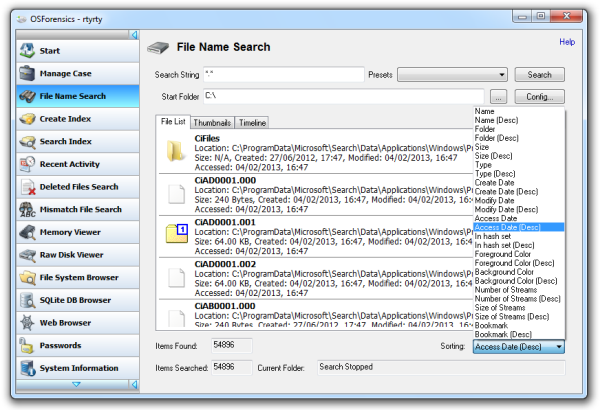Open the Manage Case sidebar icon
Screen dimensions: 600x410
click(x=26, y=73)
